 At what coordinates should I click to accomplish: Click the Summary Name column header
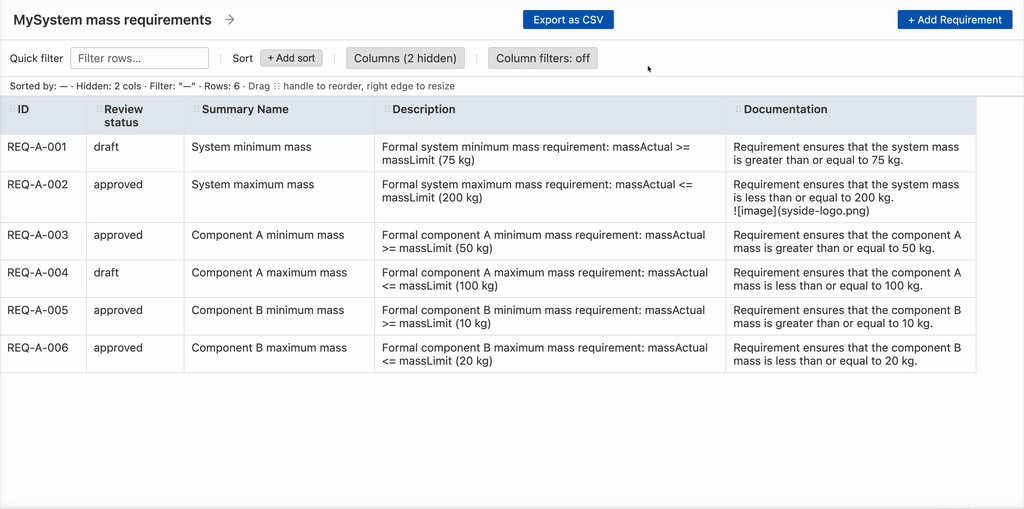[280, 116]
